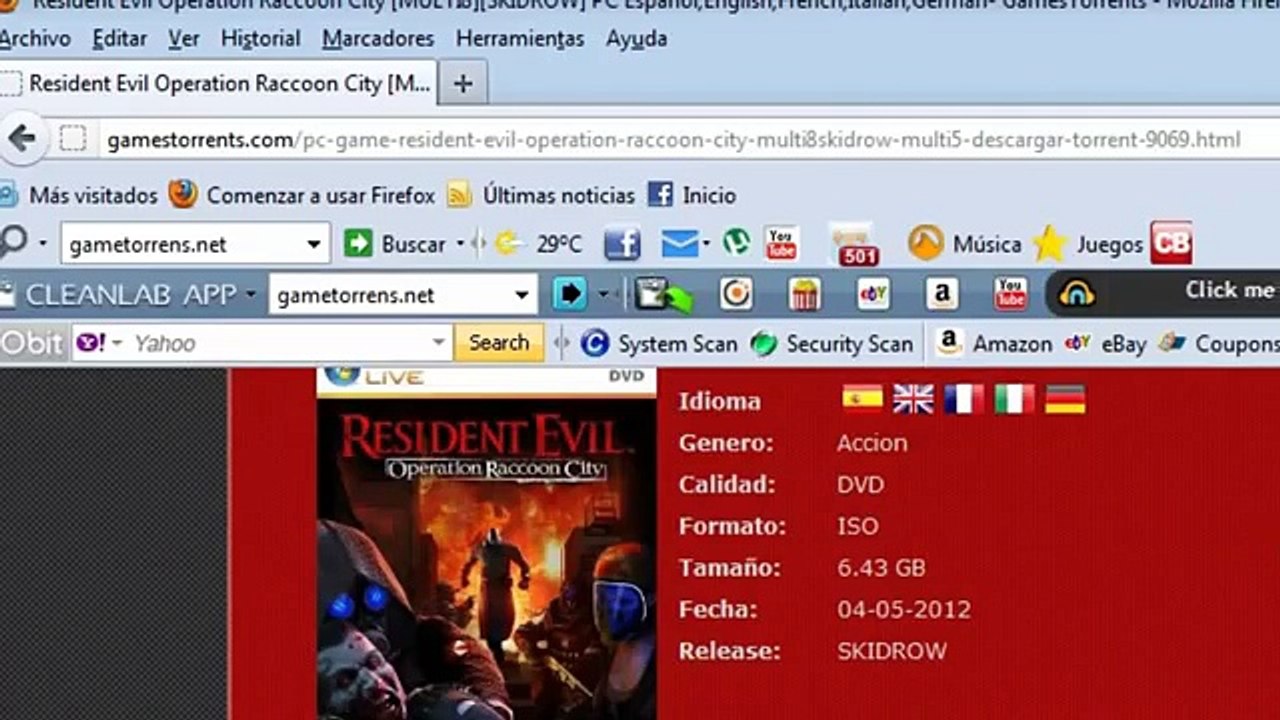
Task: Click the screenshot tool icon with green arrow
Action: coord(664,294)
